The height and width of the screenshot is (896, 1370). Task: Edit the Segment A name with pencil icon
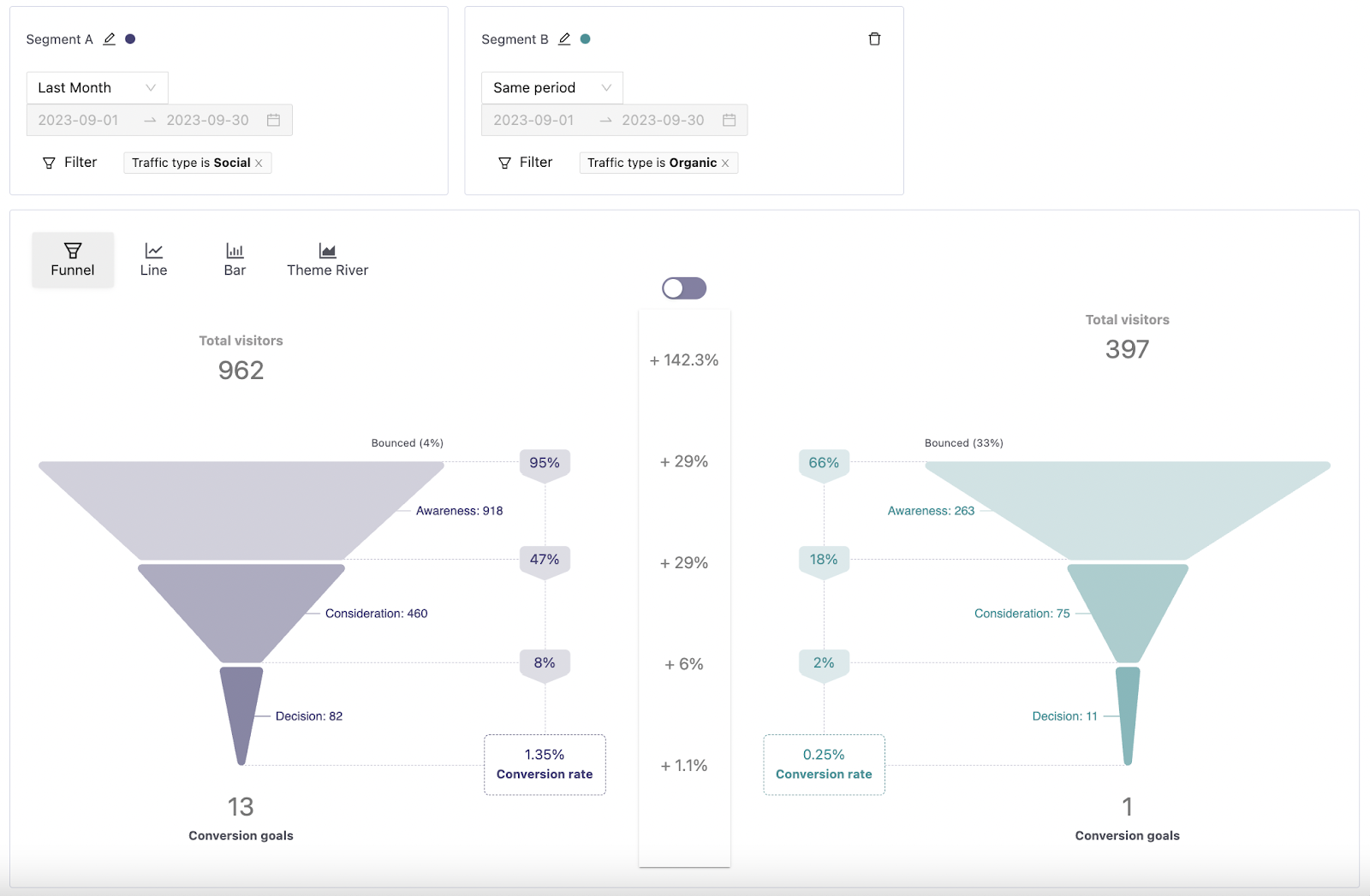(x=110, y=39)
